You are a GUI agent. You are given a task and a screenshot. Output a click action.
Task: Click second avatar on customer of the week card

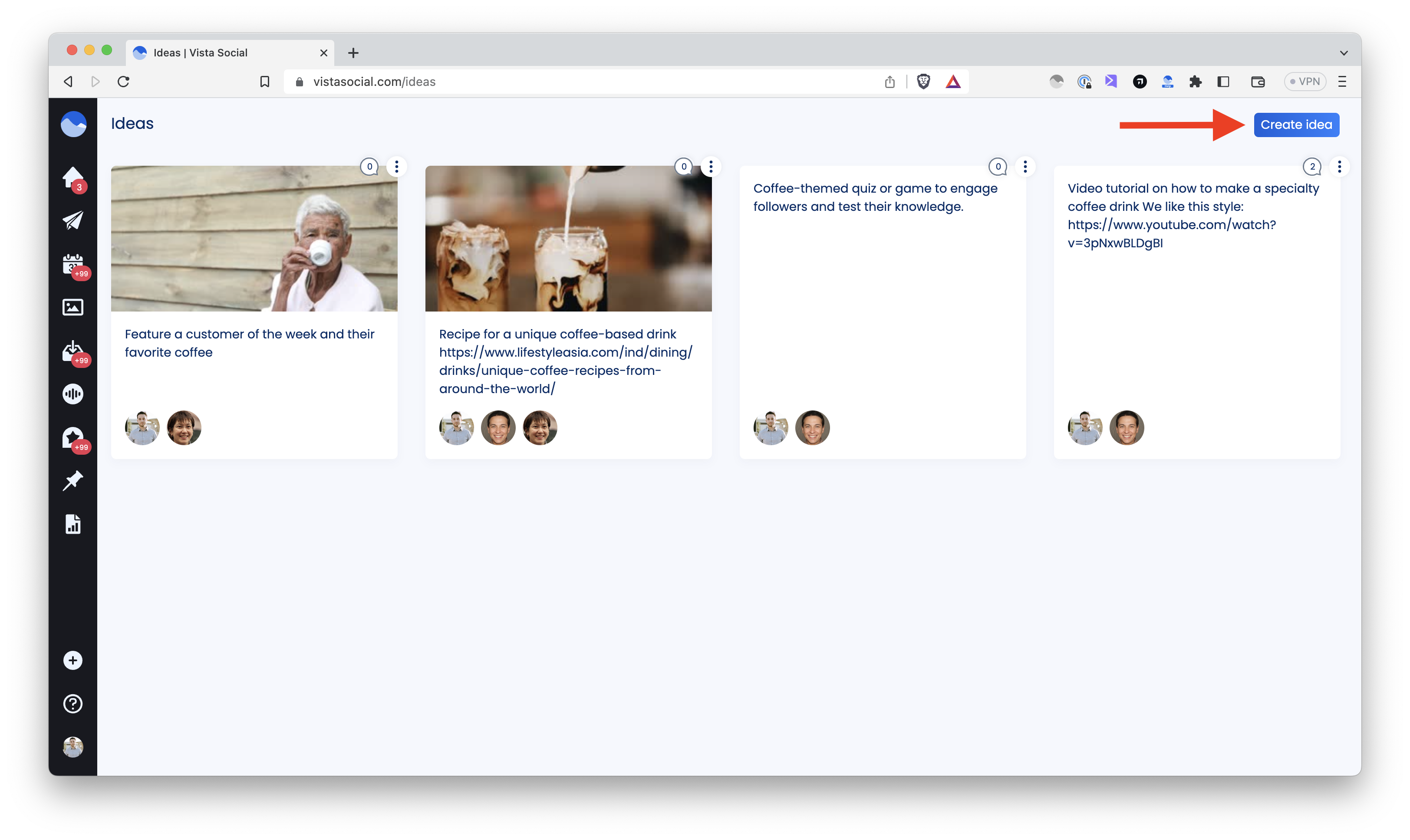(x=184, y=427)
